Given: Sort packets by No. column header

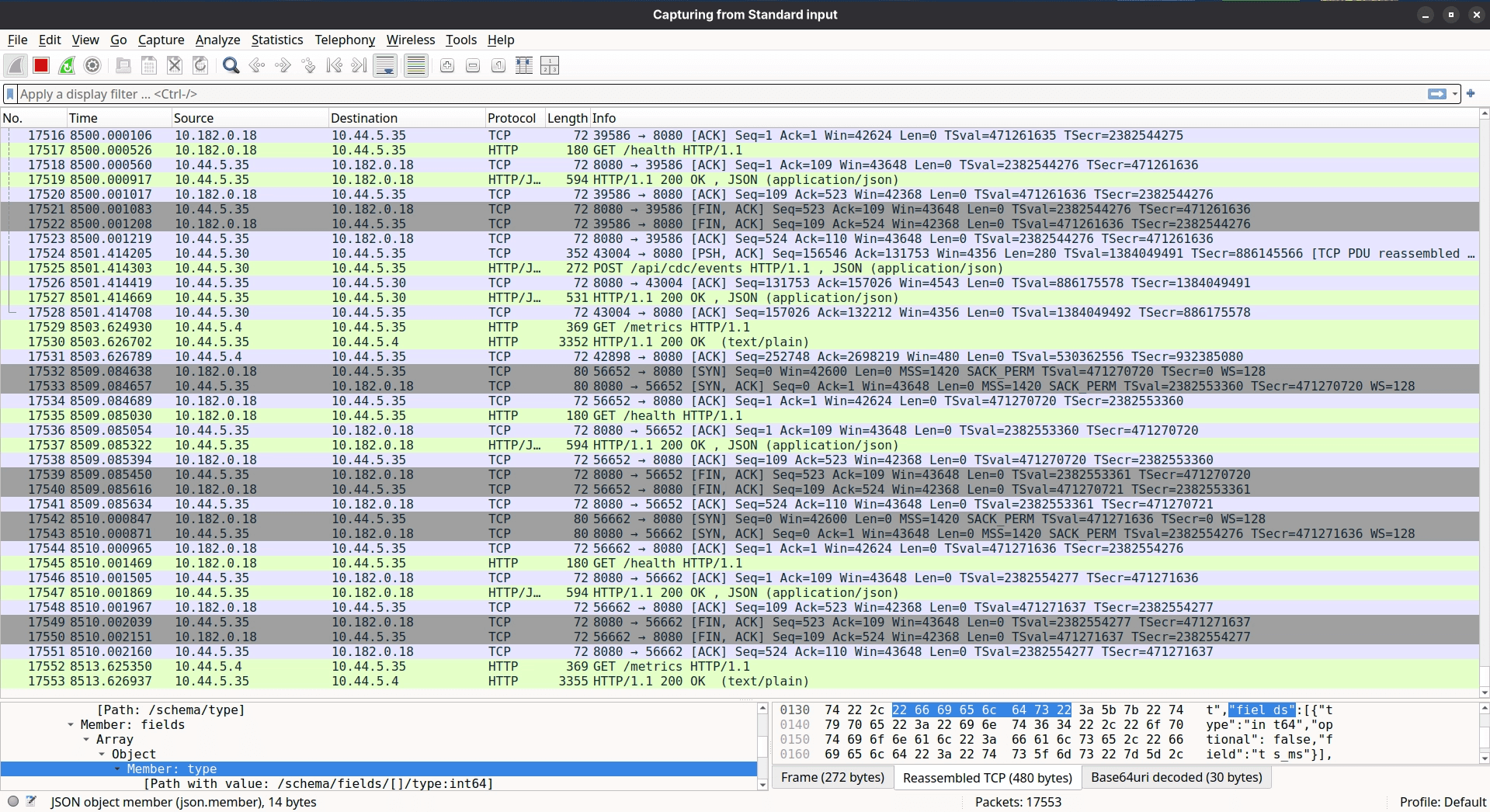Looking at the screenshot, I should tap(33, 118).
